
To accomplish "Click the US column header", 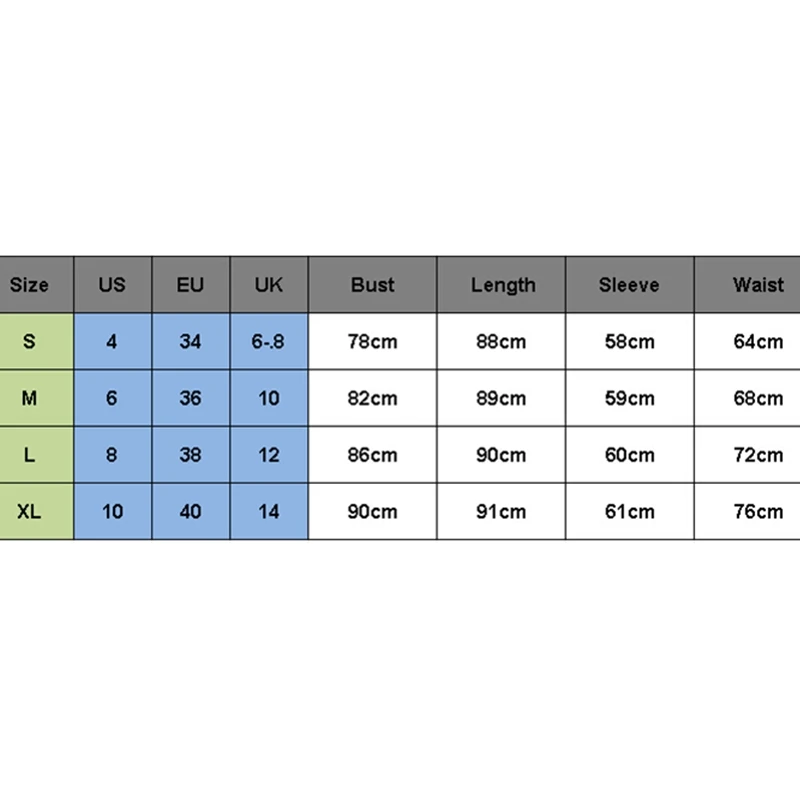I will [x=112, y=285].
